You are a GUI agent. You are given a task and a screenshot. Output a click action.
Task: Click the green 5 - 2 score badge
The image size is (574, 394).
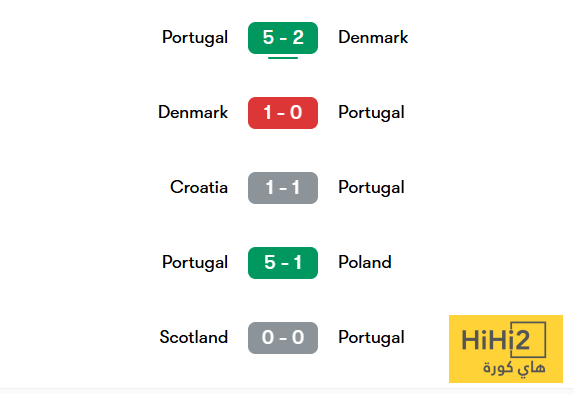(283, 38)
